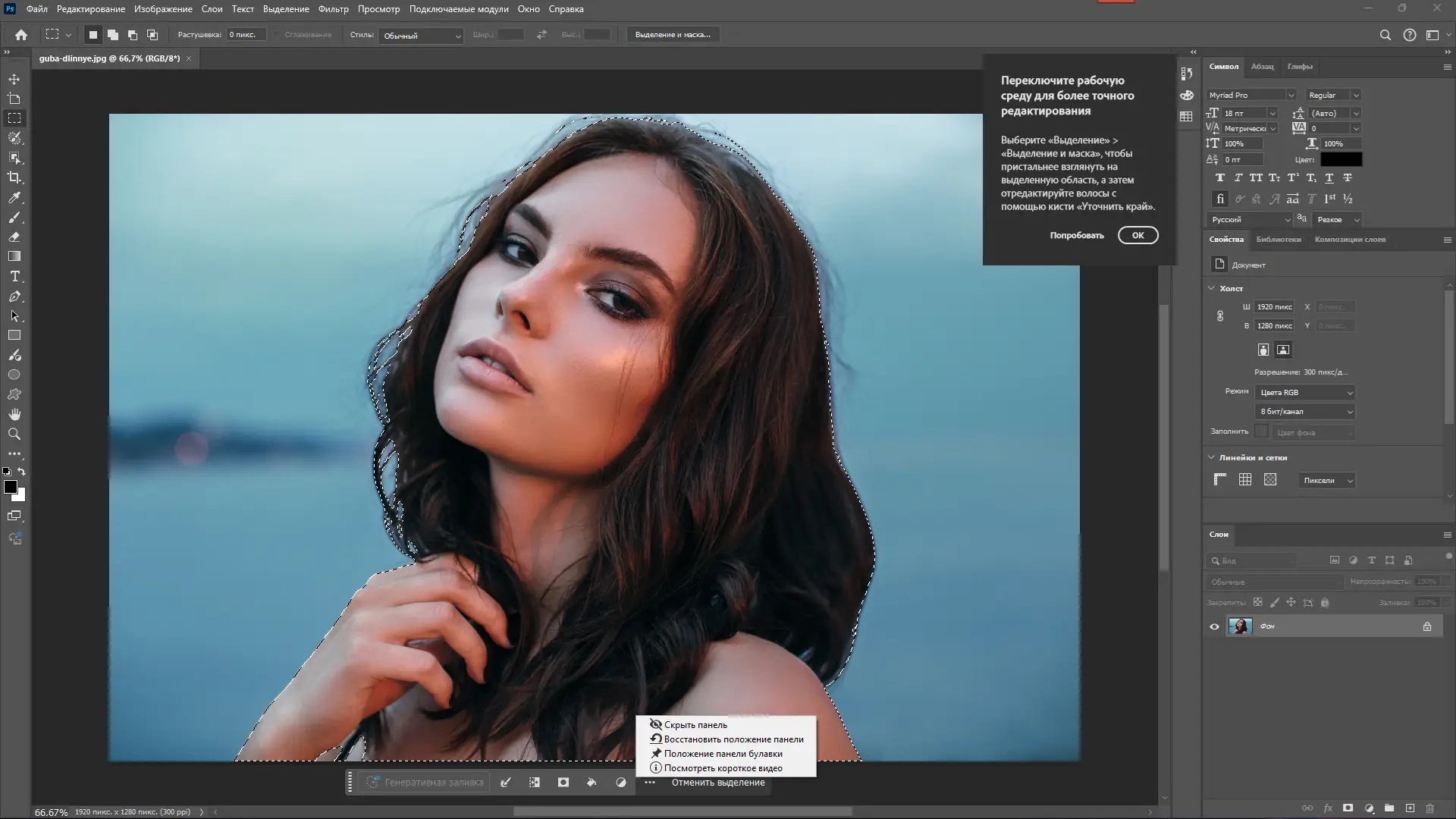Select the Hand tool
The height and width of the screenshot is (819, 1456).
[x=14, y=414]
